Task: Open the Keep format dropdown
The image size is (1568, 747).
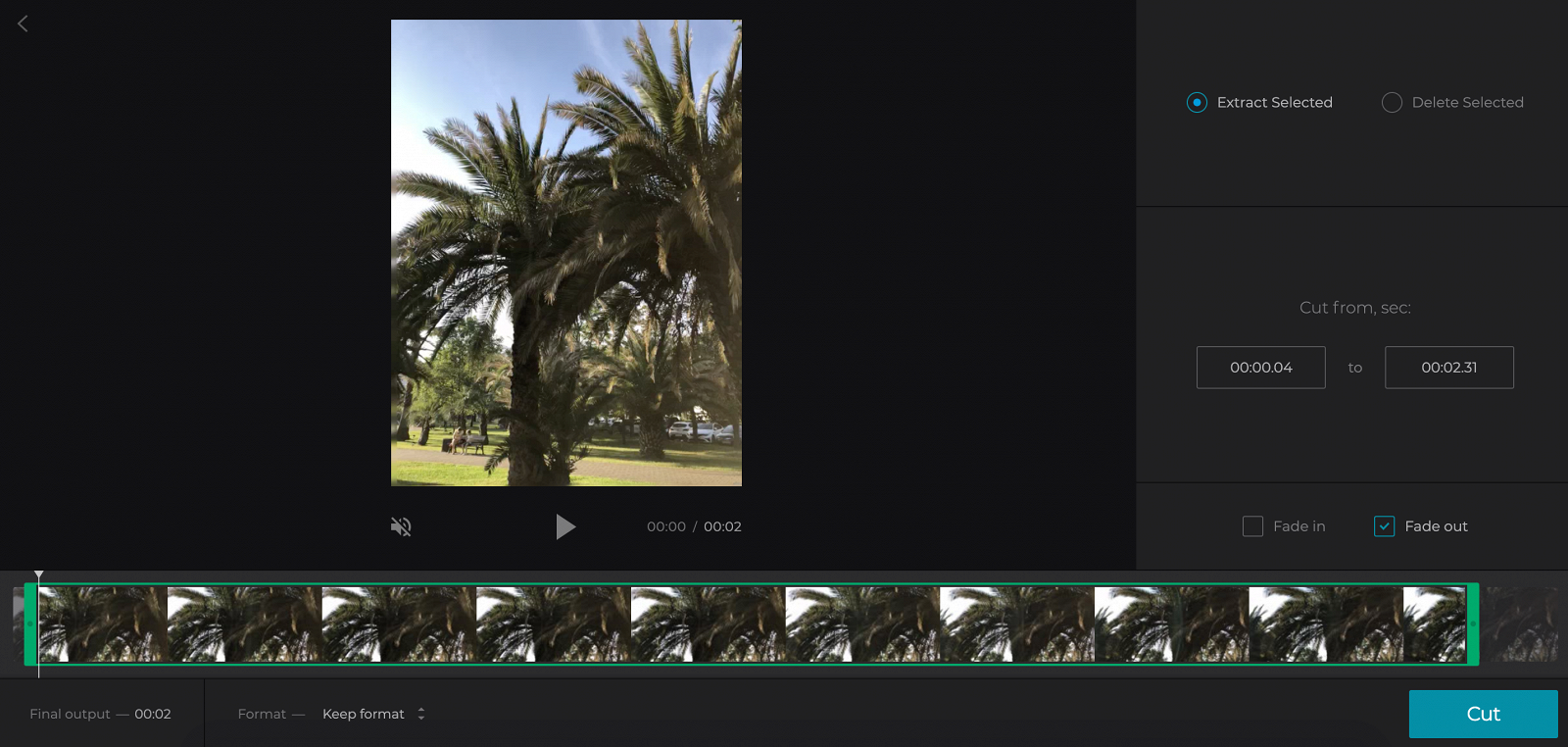Action: click(364, 714)
